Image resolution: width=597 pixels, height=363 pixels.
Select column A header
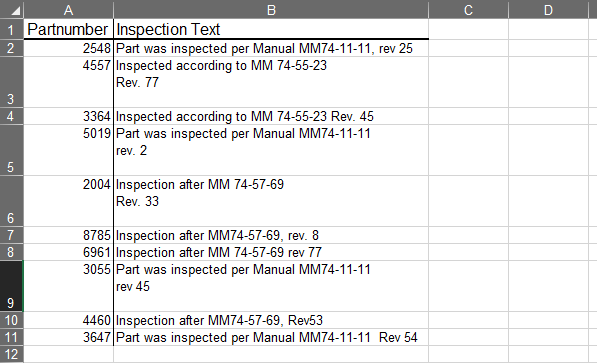[x=69, y=9]
